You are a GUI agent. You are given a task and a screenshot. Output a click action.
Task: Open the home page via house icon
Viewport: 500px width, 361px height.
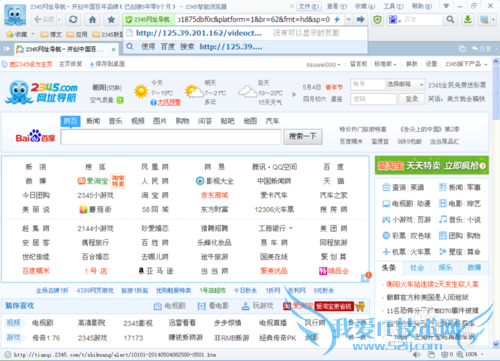click(92, 19)
